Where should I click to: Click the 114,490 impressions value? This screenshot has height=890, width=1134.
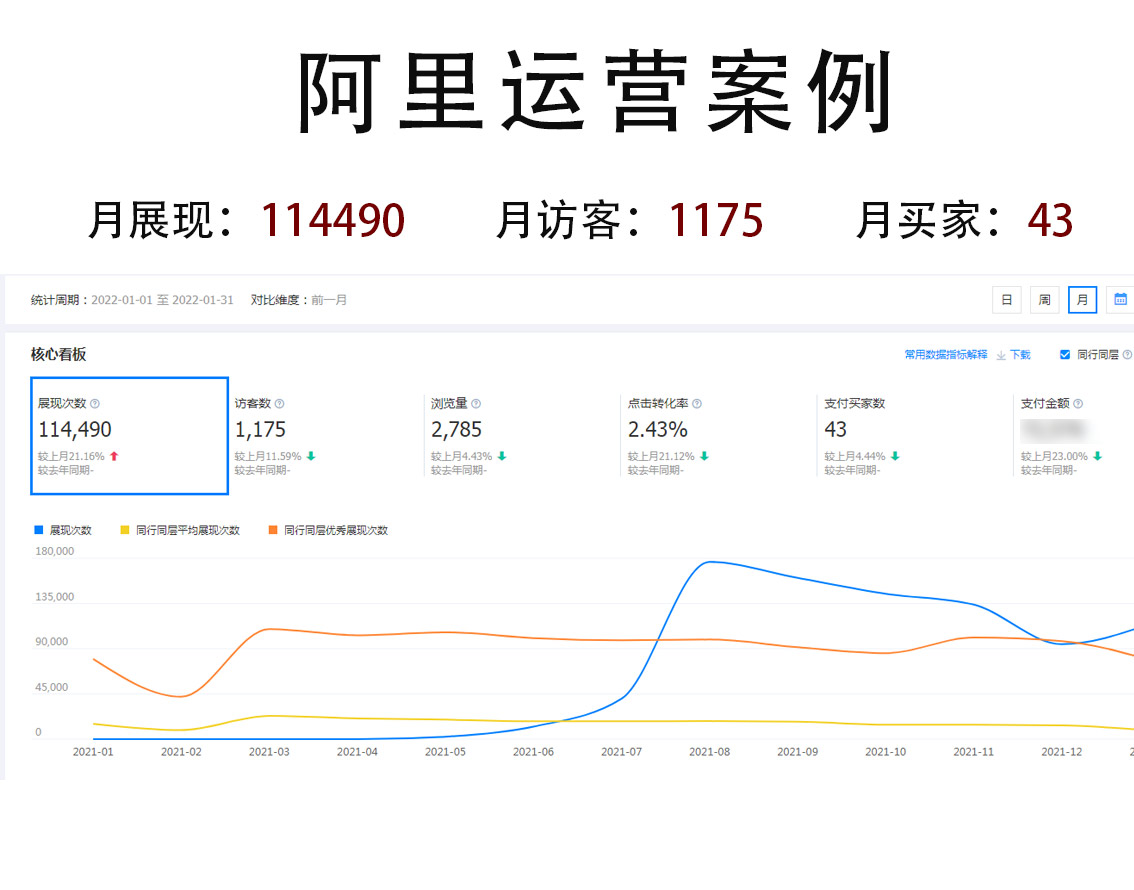(74, 429)
